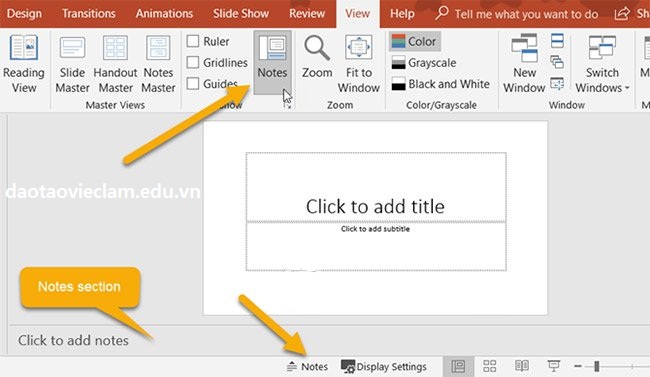Open Handout Master view

pyautogui.click(x=115, y=64)
